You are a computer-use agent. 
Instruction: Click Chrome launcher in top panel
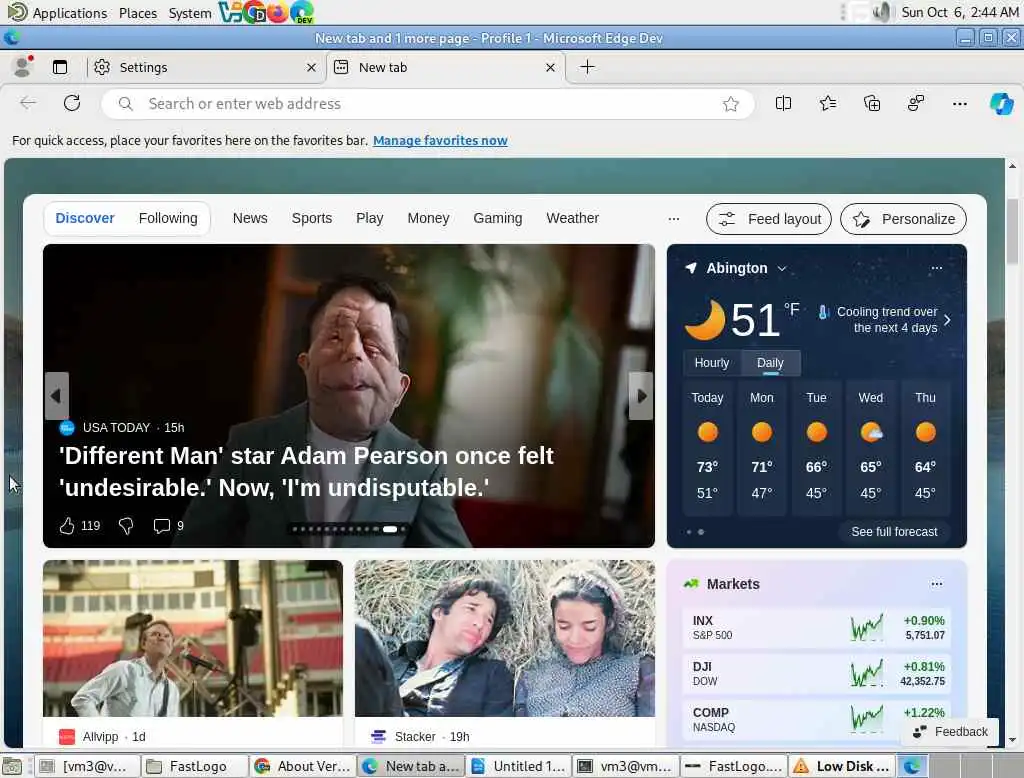click(255, 12)
